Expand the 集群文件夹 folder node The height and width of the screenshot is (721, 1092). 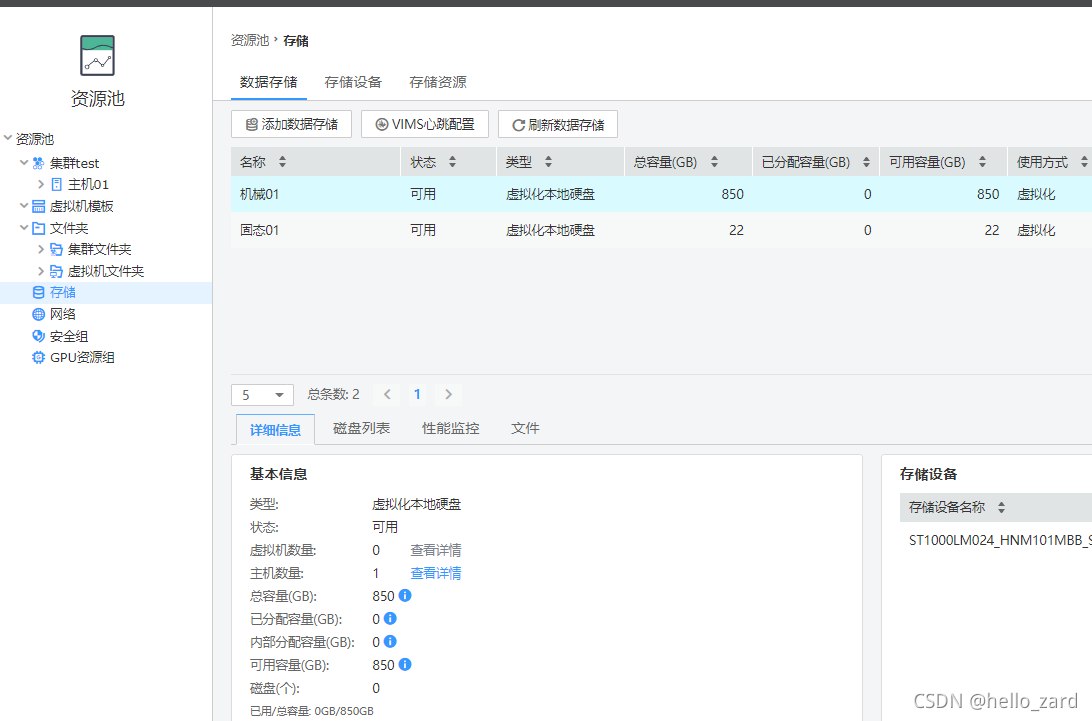[41, 249]
